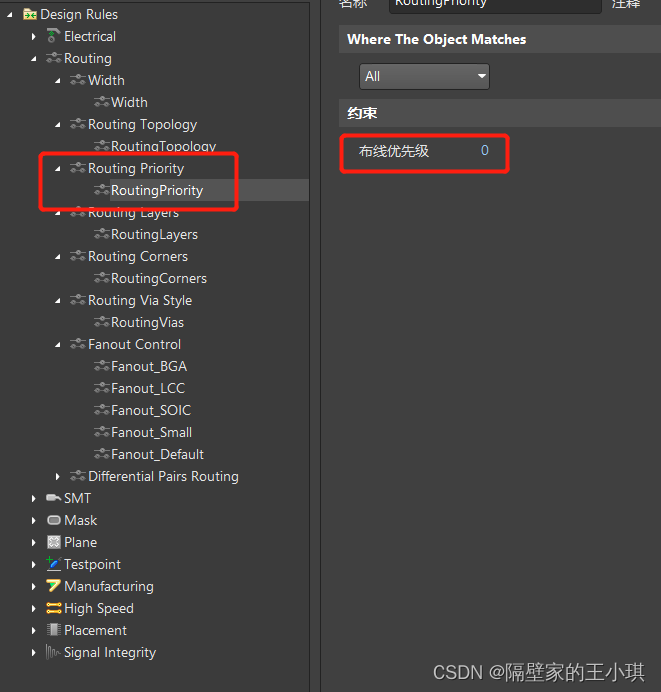Select the Fanout_BGA rule
661x692 pixels.
click(x=148, y=366)
